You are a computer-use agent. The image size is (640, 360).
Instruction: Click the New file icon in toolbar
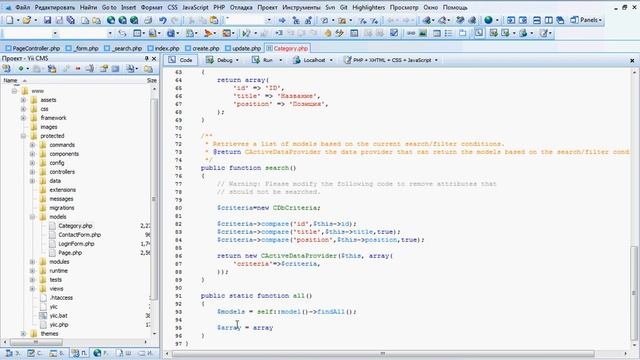[9, 20]
